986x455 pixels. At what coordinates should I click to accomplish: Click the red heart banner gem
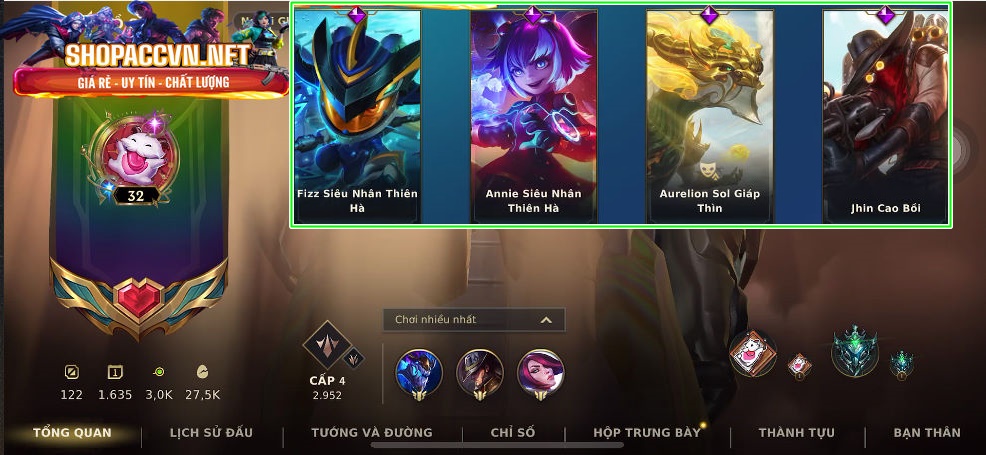139,298
